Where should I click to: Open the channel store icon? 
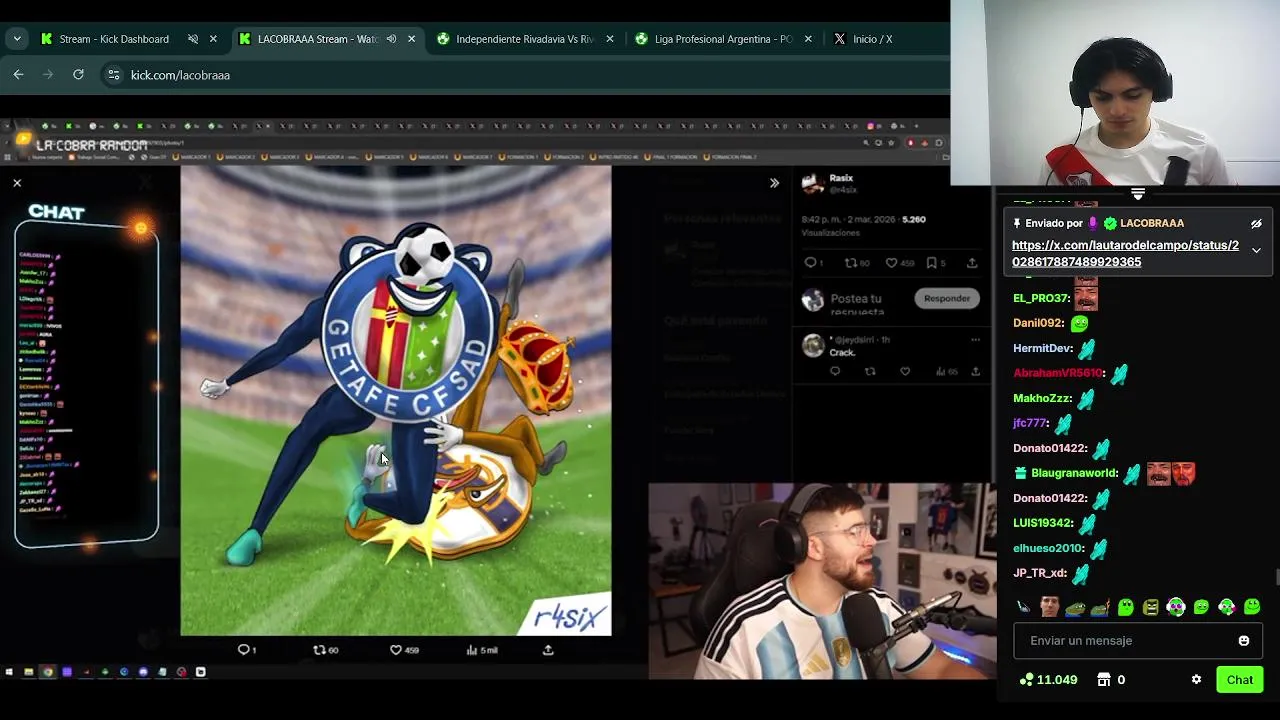point(1104,680)
